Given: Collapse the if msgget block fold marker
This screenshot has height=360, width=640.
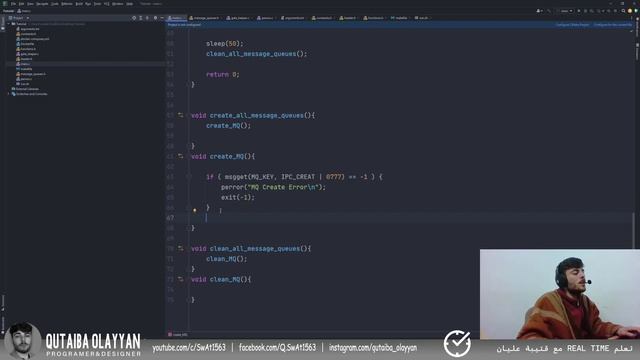Looking at the screenshot, I should coord(189,177).
